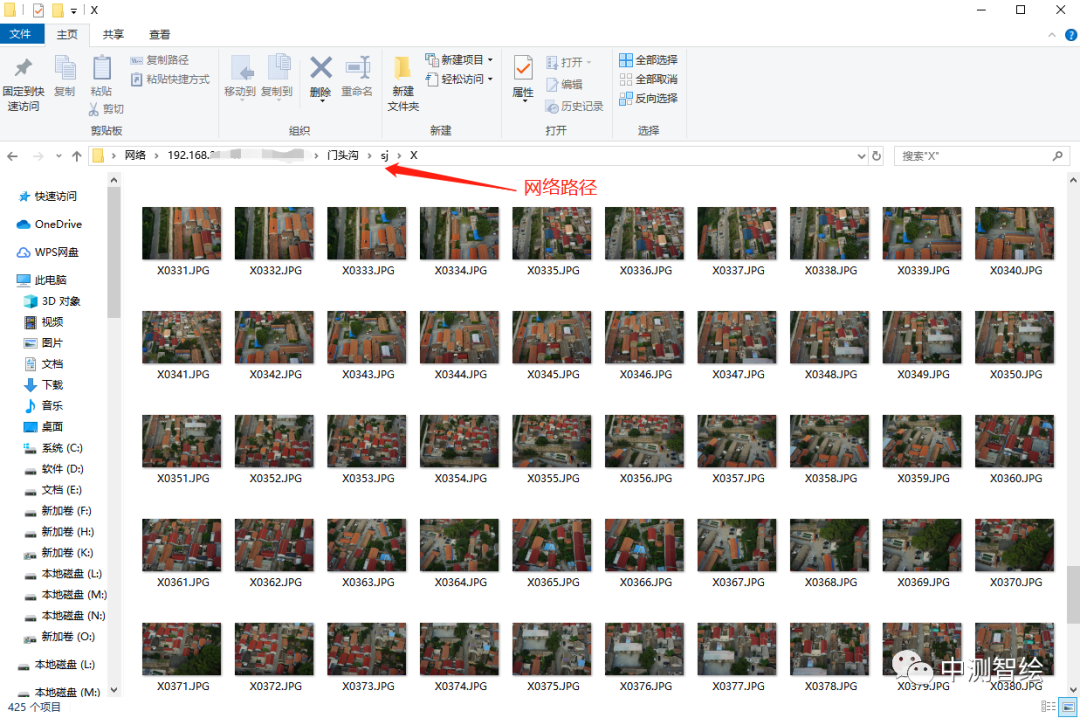Click History in the ribbon
Screen dimensions: 1080x718
click(x=574, y=106)
